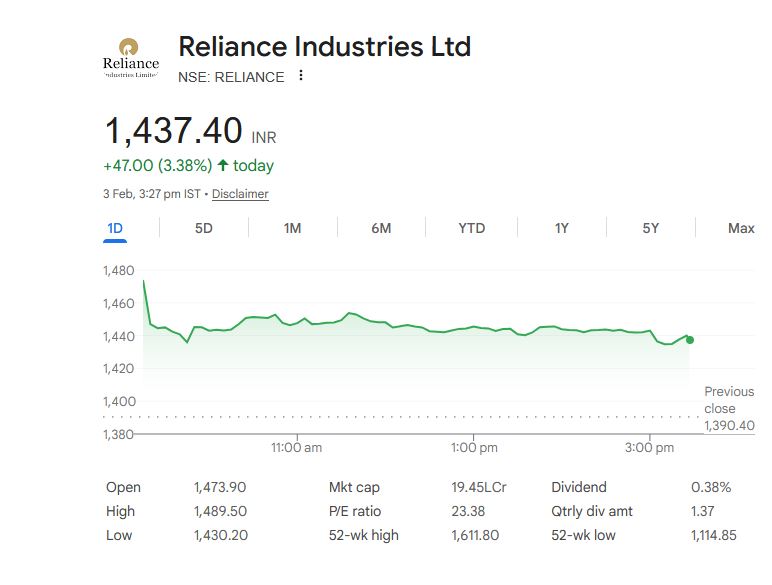Select the Max time range tab
Screen dimensions: 772x585
[x=741, y=228]
